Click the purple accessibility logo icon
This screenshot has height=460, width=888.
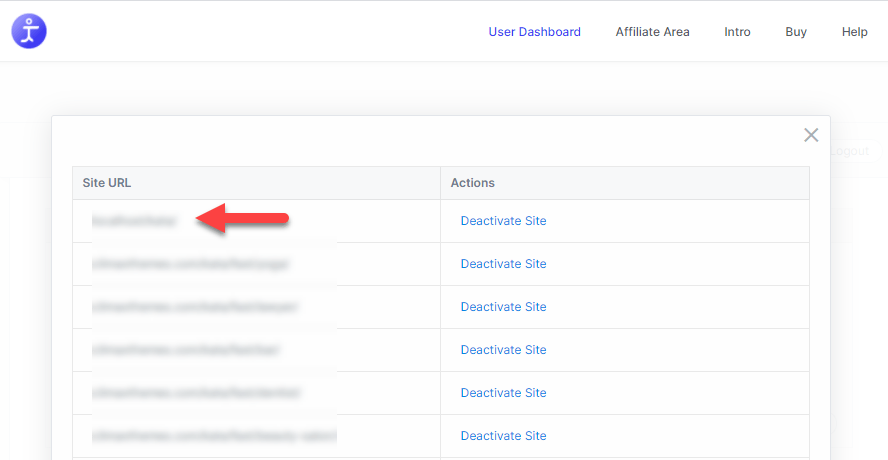29,31
